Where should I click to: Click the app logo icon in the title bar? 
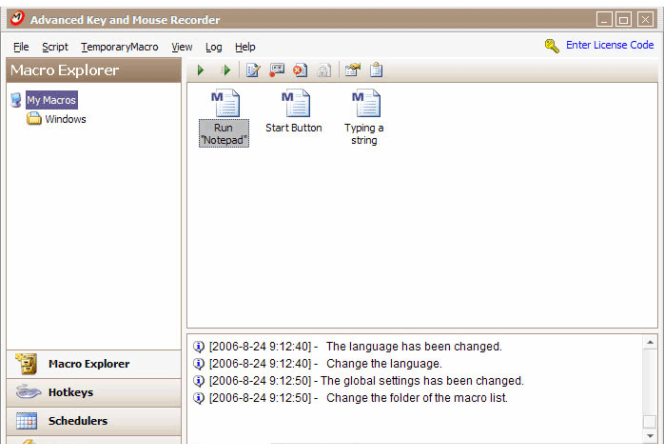click(x=17, y=19)
